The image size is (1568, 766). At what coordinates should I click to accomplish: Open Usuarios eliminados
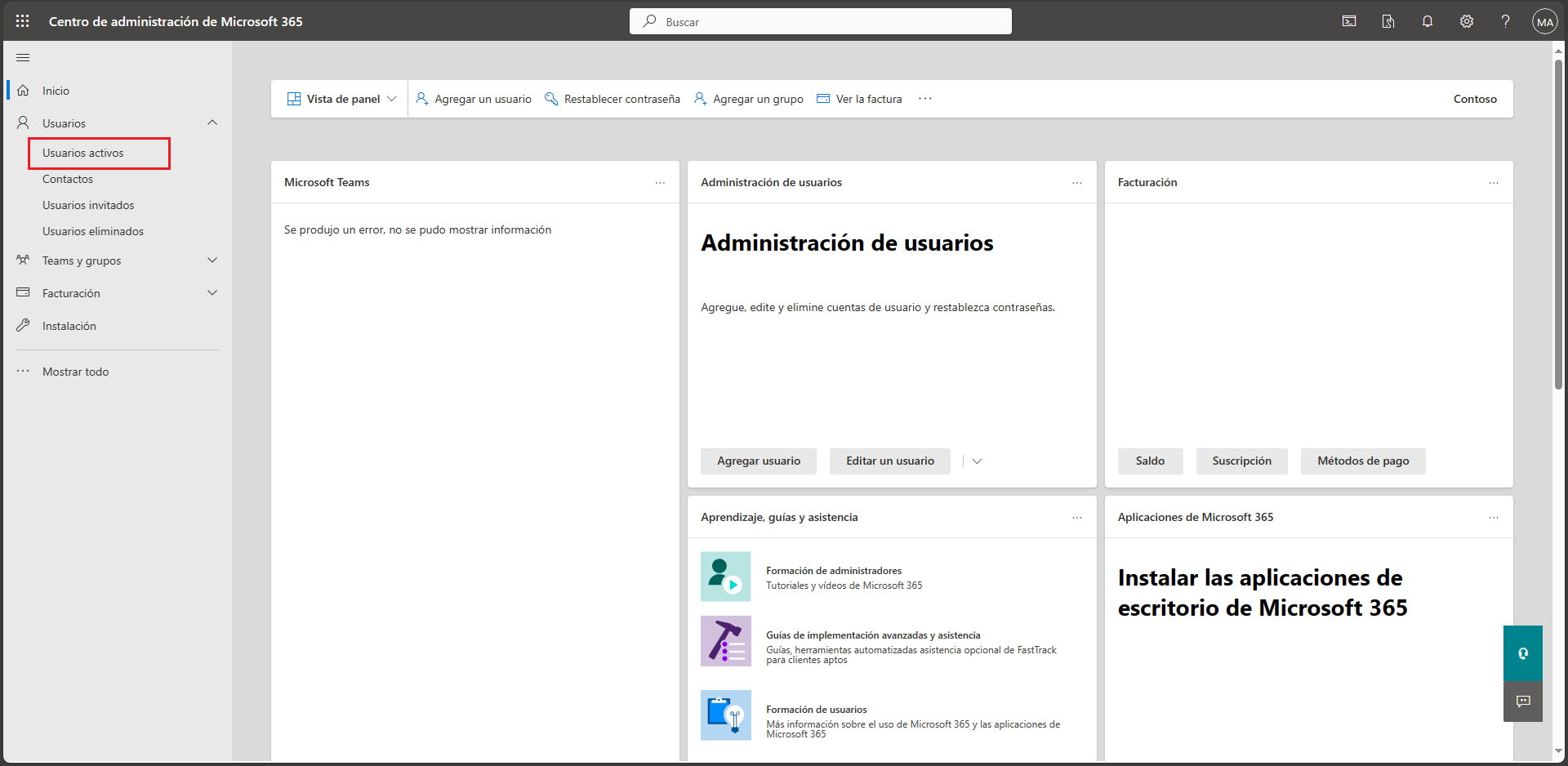coord(93,231)
